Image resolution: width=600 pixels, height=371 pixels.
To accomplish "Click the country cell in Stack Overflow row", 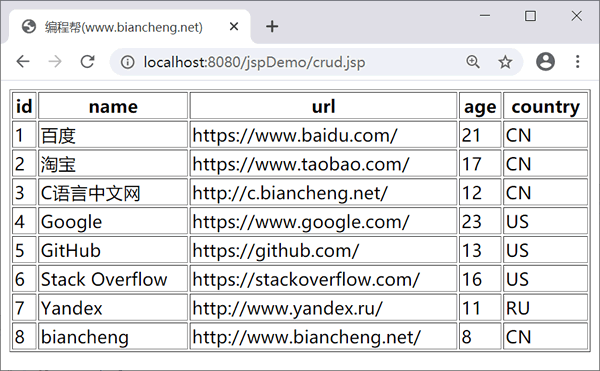I will click(x=546, y=278).
